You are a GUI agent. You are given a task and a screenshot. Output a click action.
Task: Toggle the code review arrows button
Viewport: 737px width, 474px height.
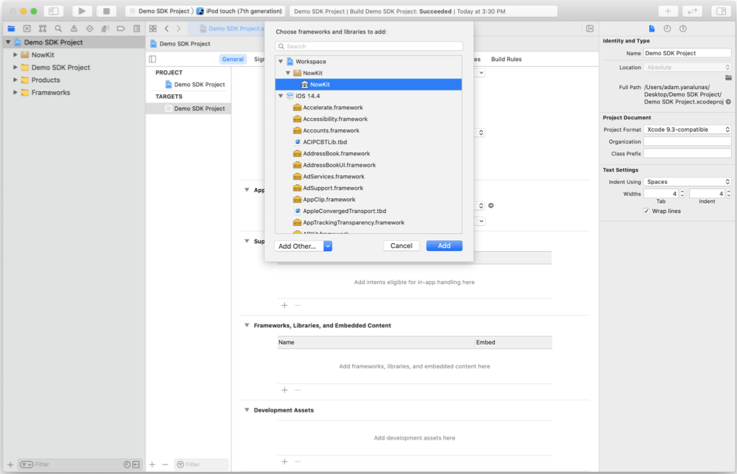coord(692,11)
